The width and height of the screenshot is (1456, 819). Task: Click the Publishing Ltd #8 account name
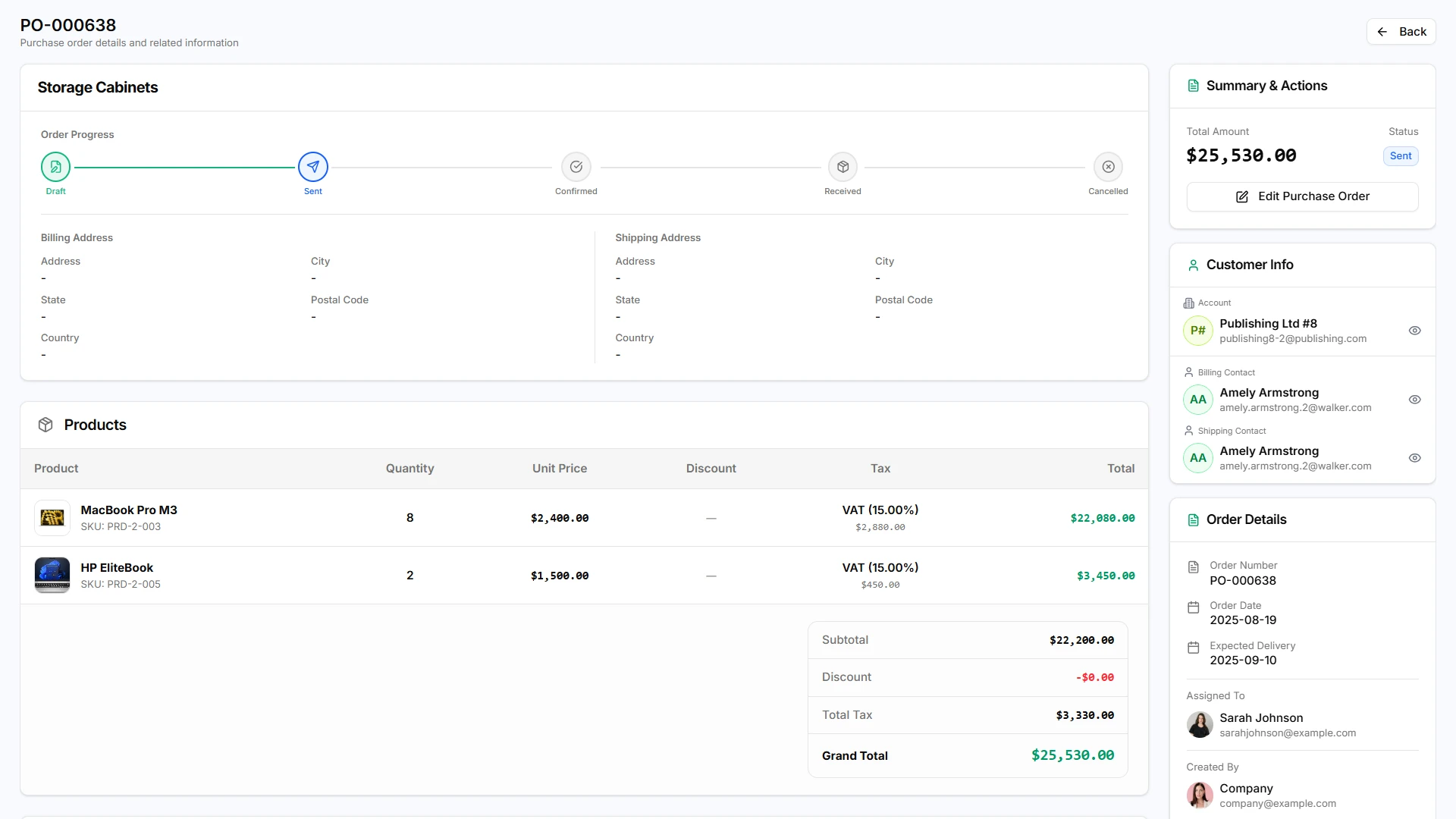(1268, 324)
